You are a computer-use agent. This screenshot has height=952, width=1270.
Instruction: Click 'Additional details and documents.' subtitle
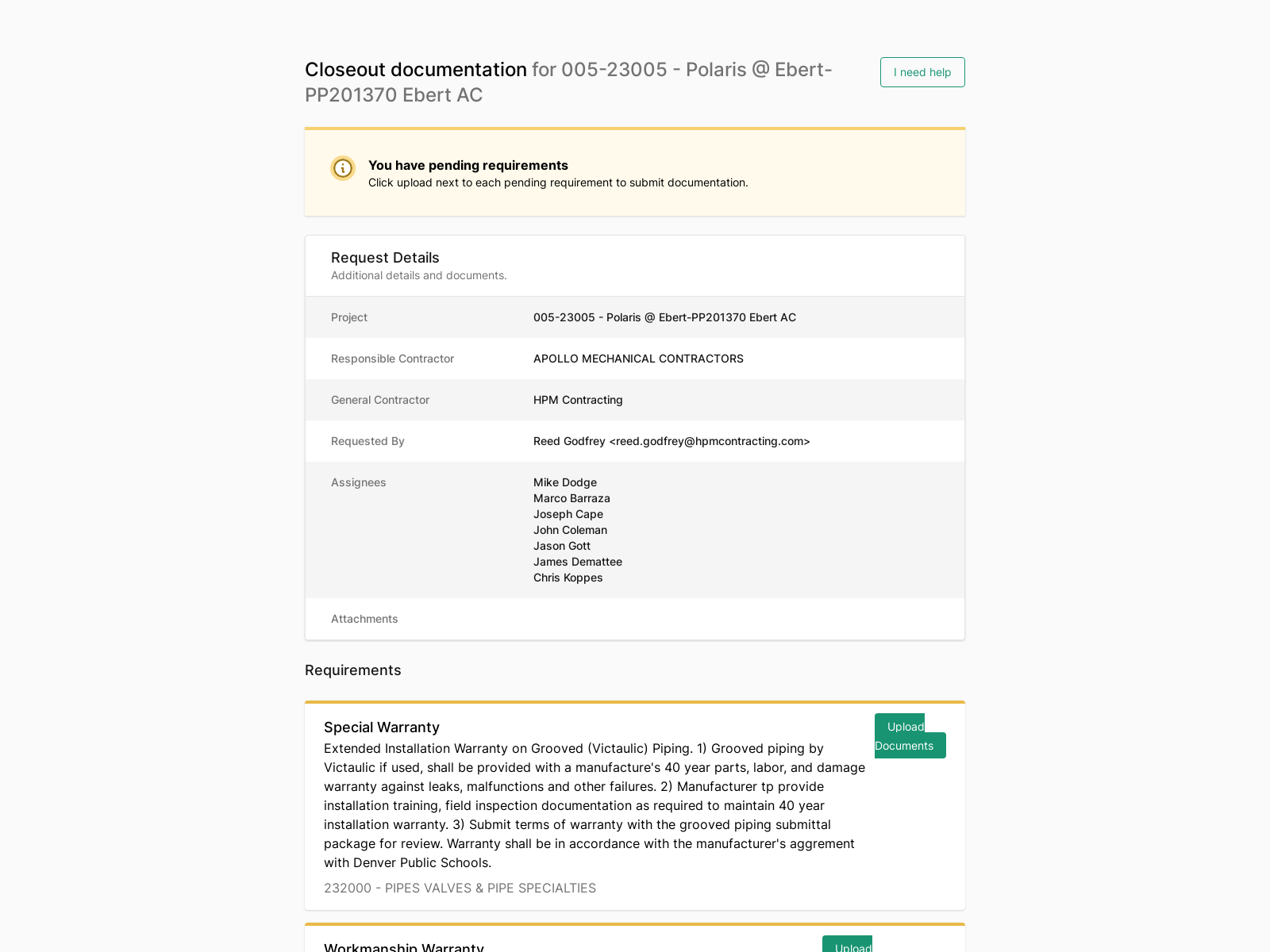point(418,275)
